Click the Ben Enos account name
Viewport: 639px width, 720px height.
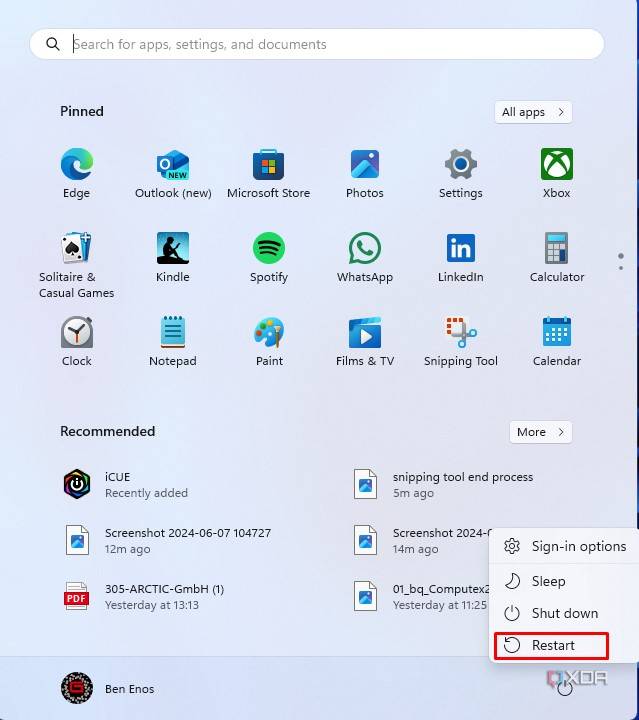tap(129, 689)
